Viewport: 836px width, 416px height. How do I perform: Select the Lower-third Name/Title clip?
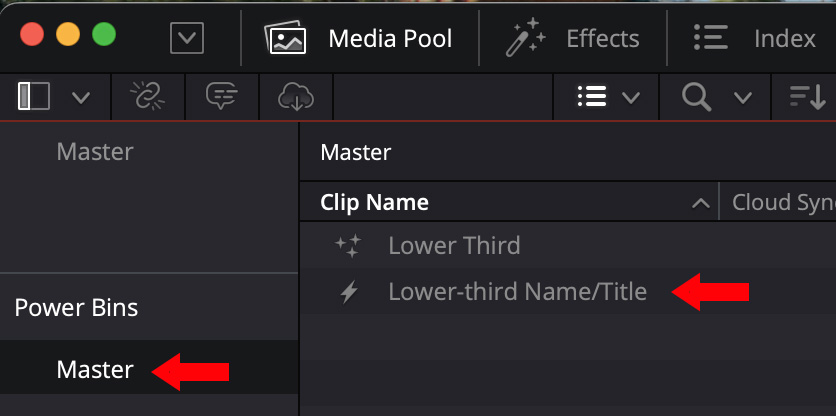click(x=517, y=292)
